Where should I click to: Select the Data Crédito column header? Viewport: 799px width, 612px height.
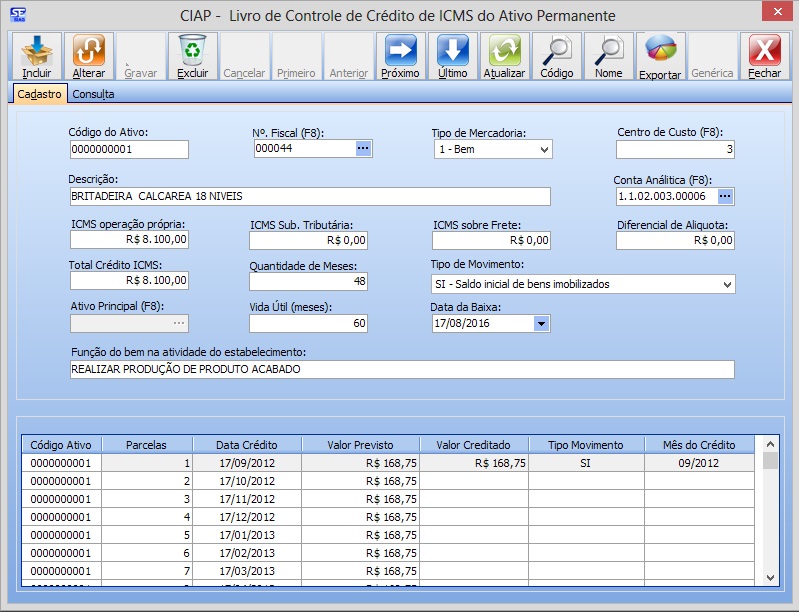[246, 445]
